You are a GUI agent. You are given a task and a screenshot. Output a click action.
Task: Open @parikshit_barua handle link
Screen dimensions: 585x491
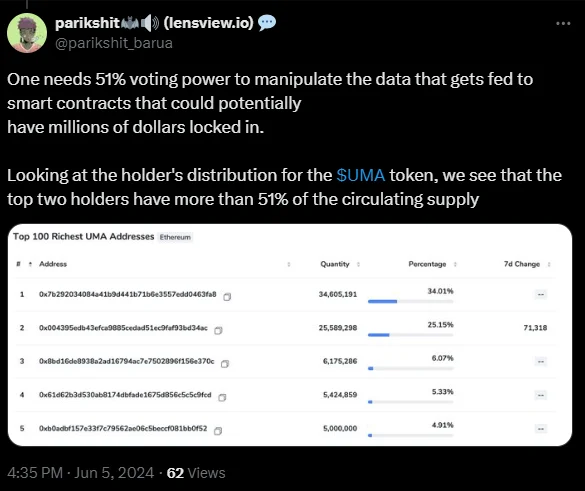coord(114,43)
